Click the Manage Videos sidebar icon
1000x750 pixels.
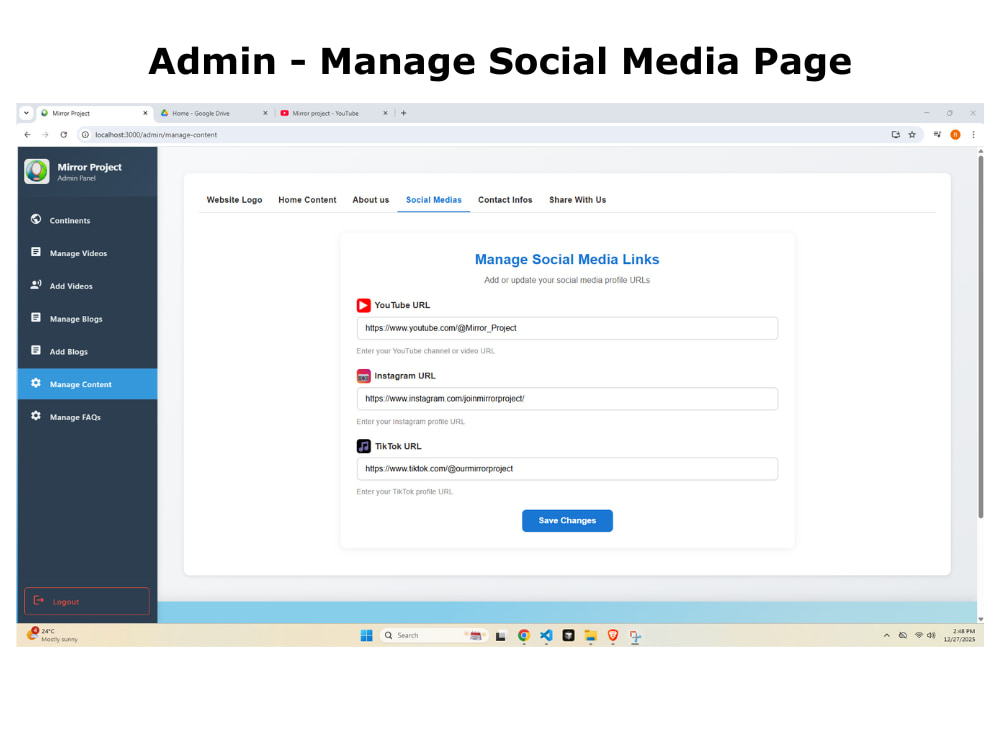(x=36, y=252)
